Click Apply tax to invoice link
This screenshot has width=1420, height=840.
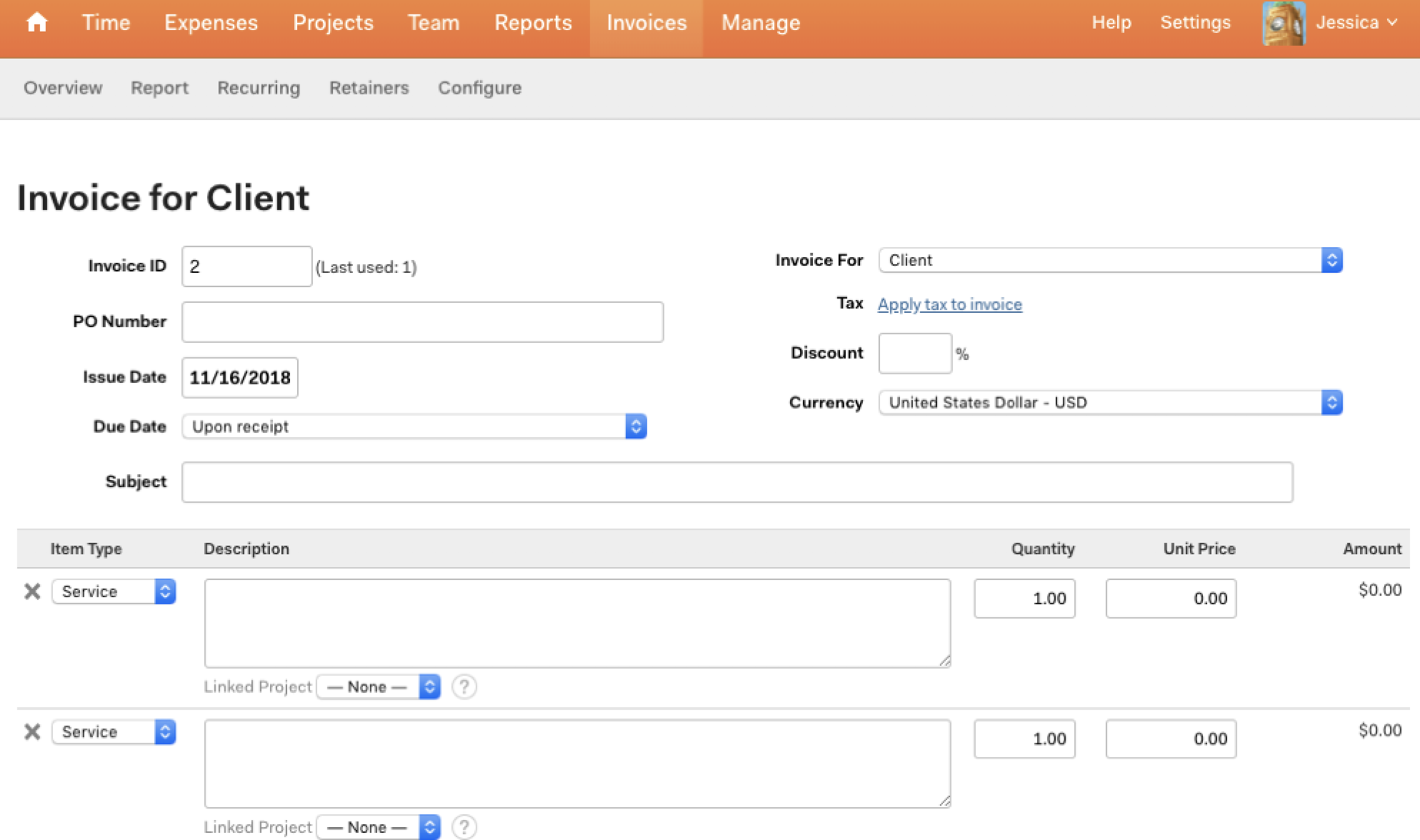click(949, 304)
